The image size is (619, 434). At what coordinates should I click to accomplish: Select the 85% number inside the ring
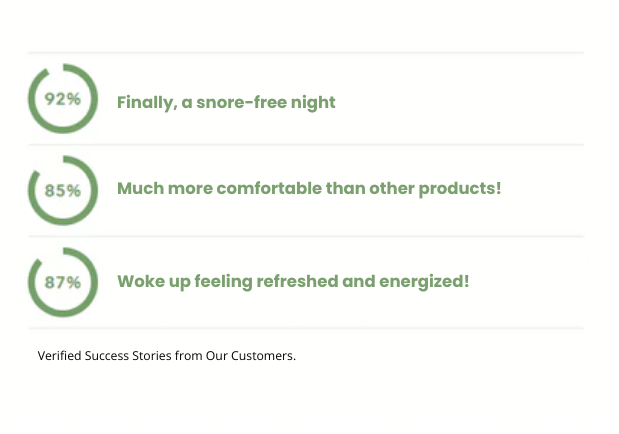[x=63, y=190]
